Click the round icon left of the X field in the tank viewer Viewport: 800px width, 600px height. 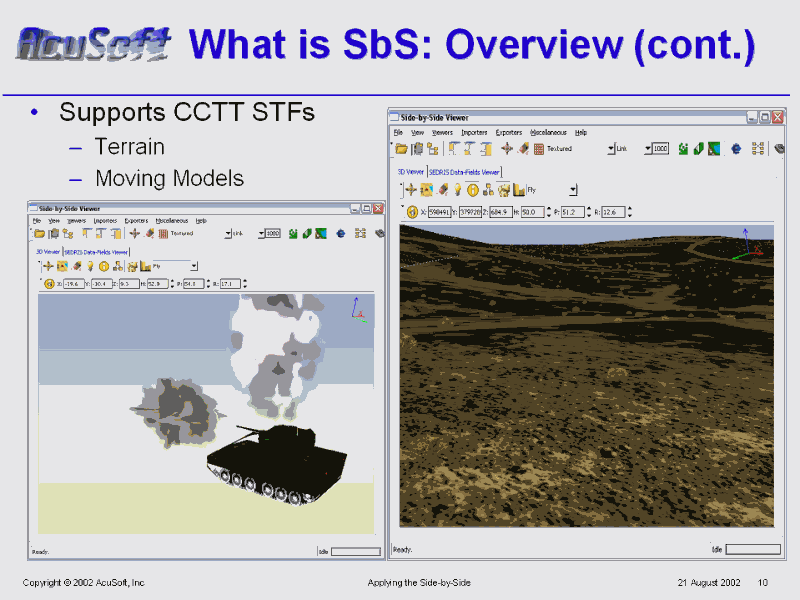pyautogui.click(x=48, y=283)
